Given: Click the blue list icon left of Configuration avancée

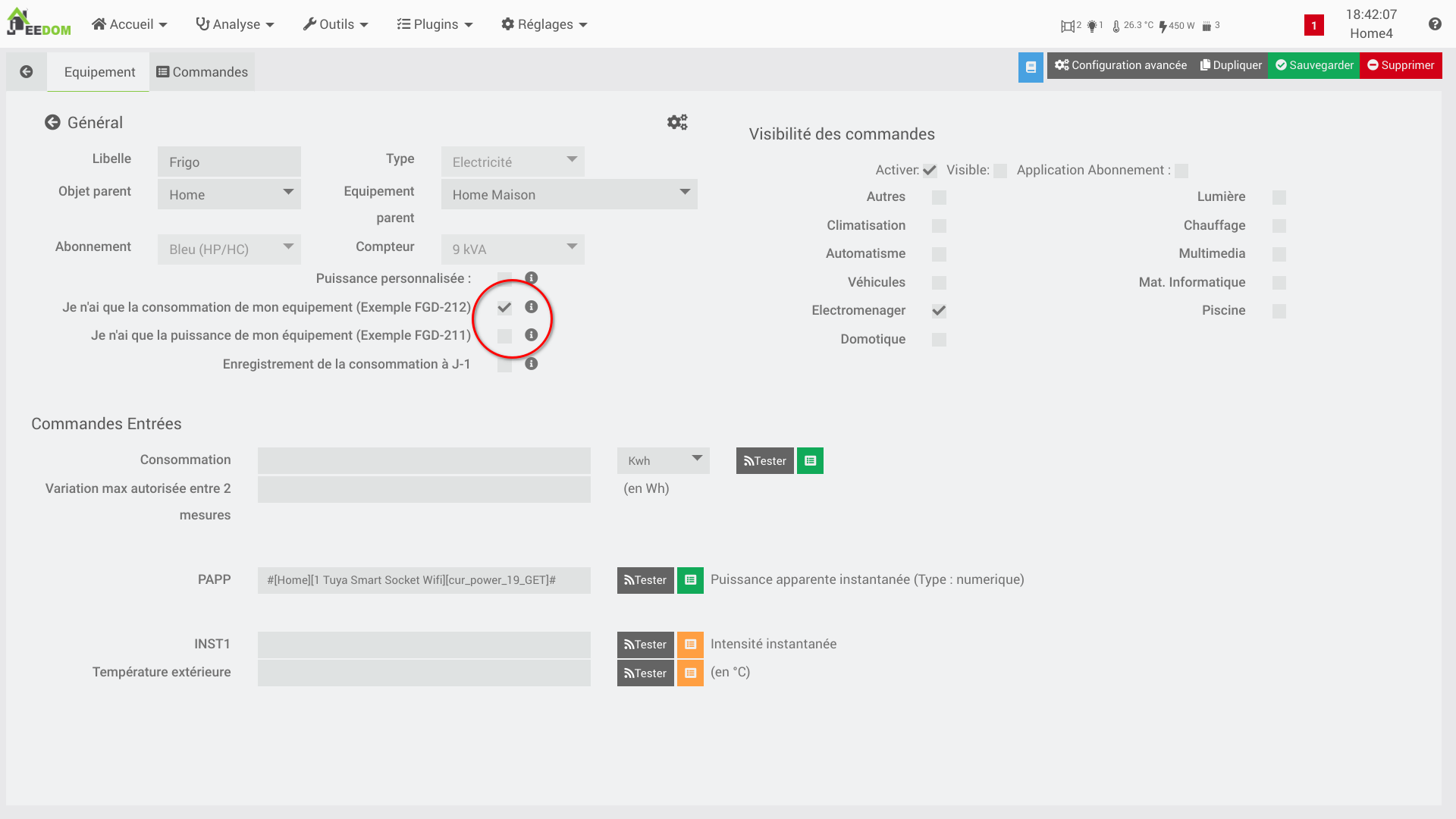Looking at the screenshot, I should tap(1031, 67).
